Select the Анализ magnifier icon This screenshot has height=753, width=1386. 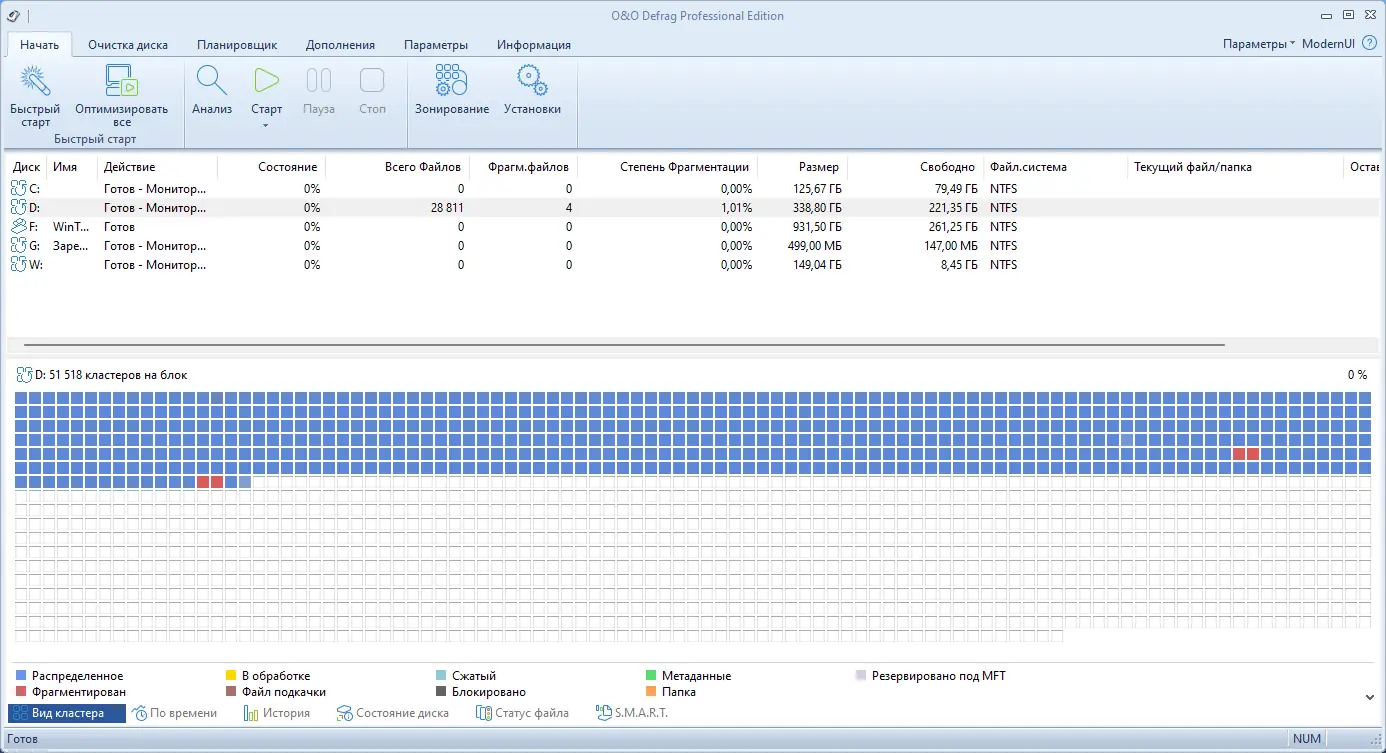(x=211, y=80)
